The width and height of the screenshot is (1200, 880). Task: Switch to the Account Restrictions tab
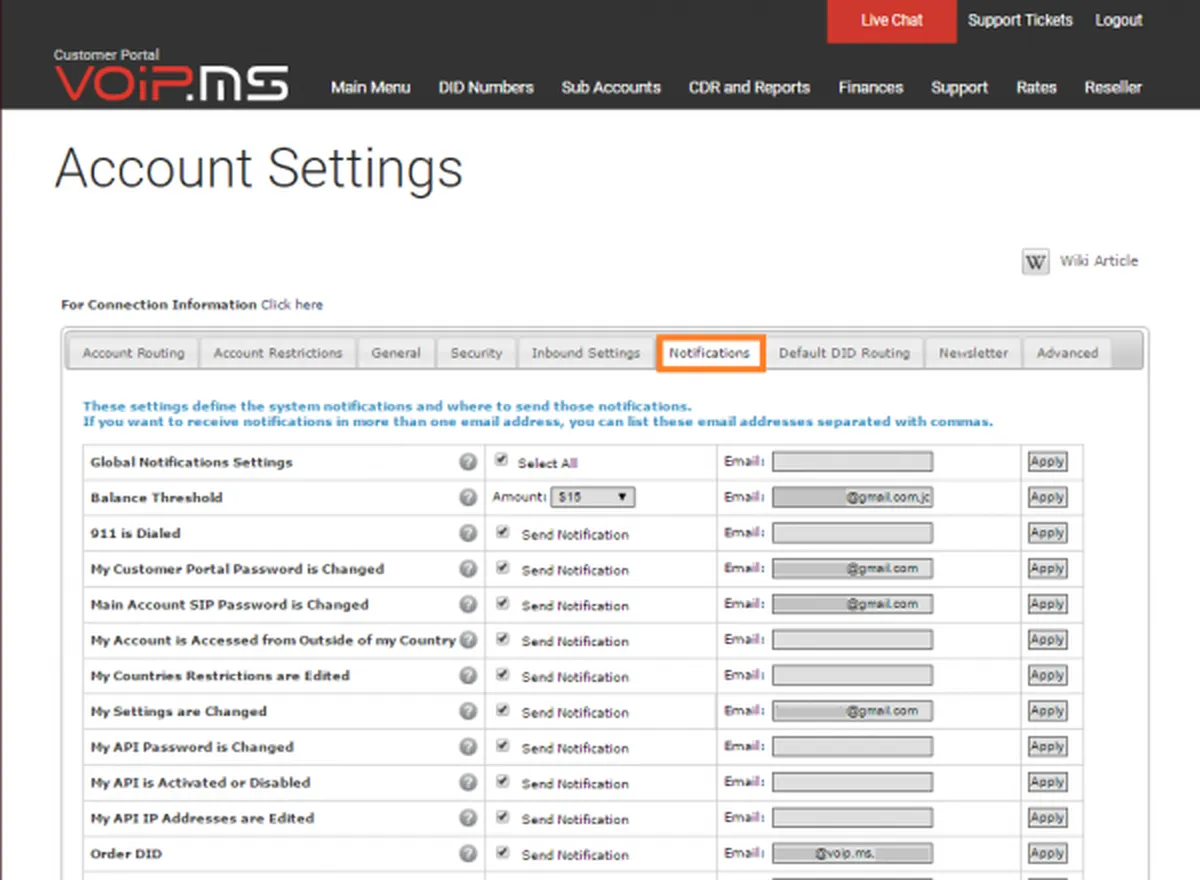[x=278, y=353]
